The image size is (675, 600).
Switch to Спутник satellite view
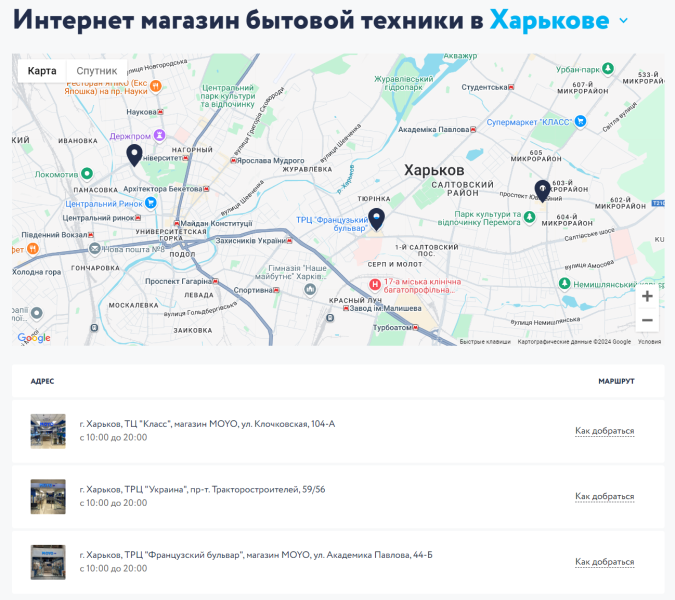(x=96, y=71)
